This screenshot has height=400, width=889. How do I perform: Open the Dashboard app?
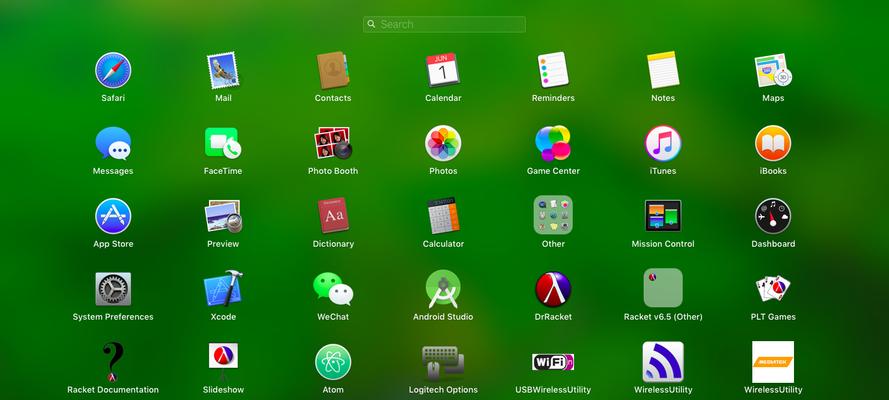point(773,216)
